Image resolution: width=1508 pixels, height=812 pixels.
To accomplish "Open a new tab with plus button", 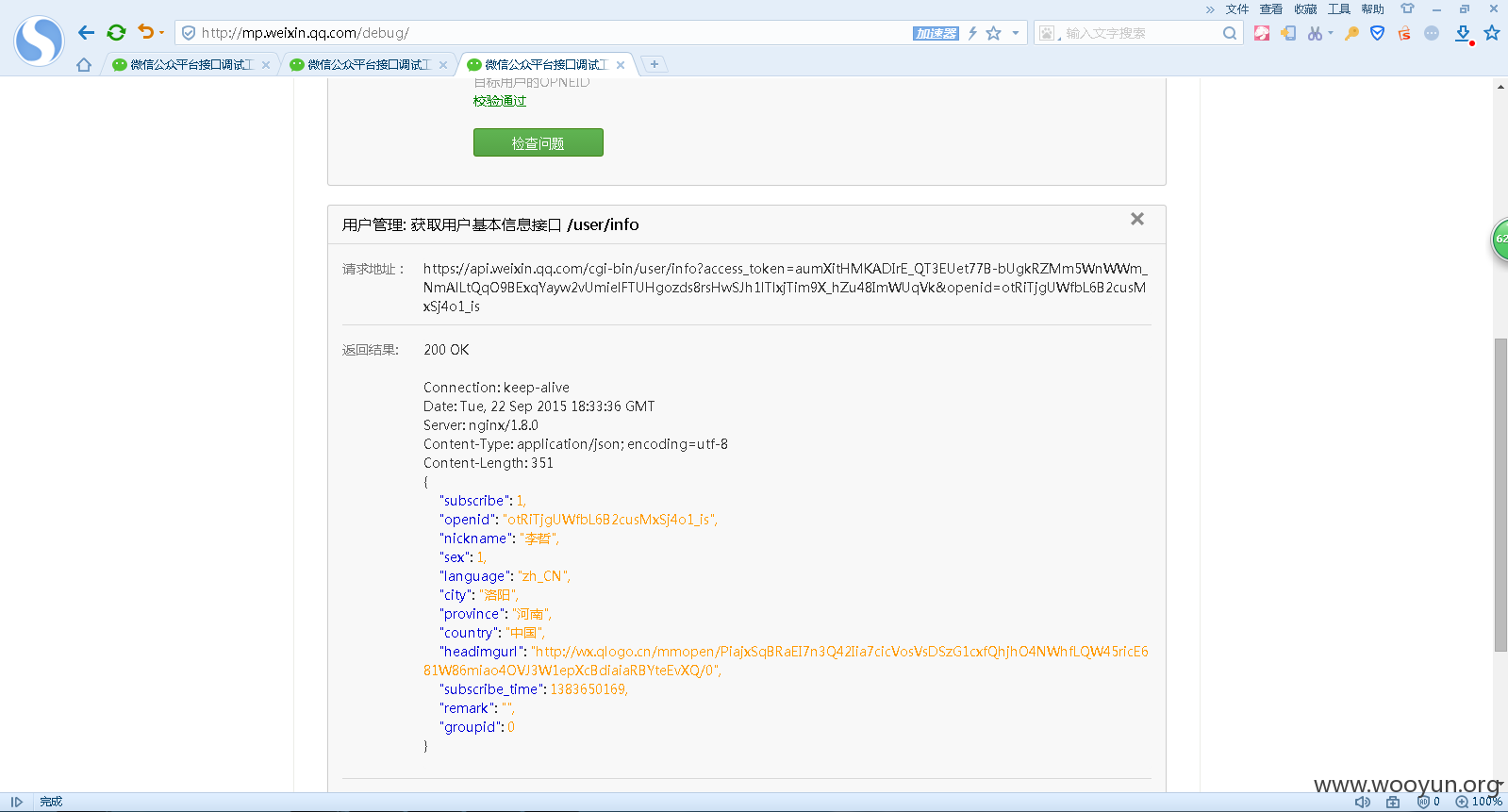I will coord(655,64).
